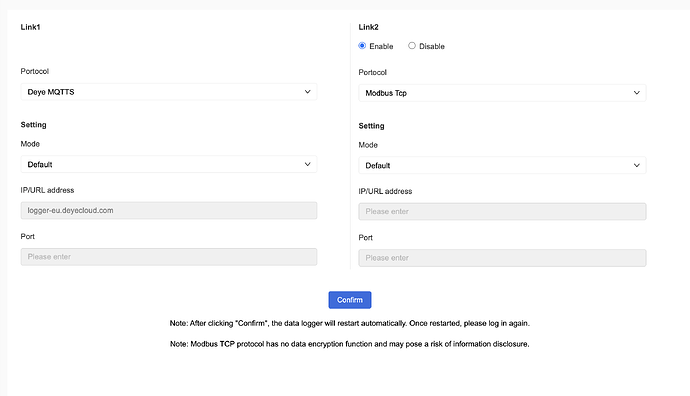The height and width of the screenshot is (396, 690).
Task: Click the Link2 Portocol label
Action: 373,72
